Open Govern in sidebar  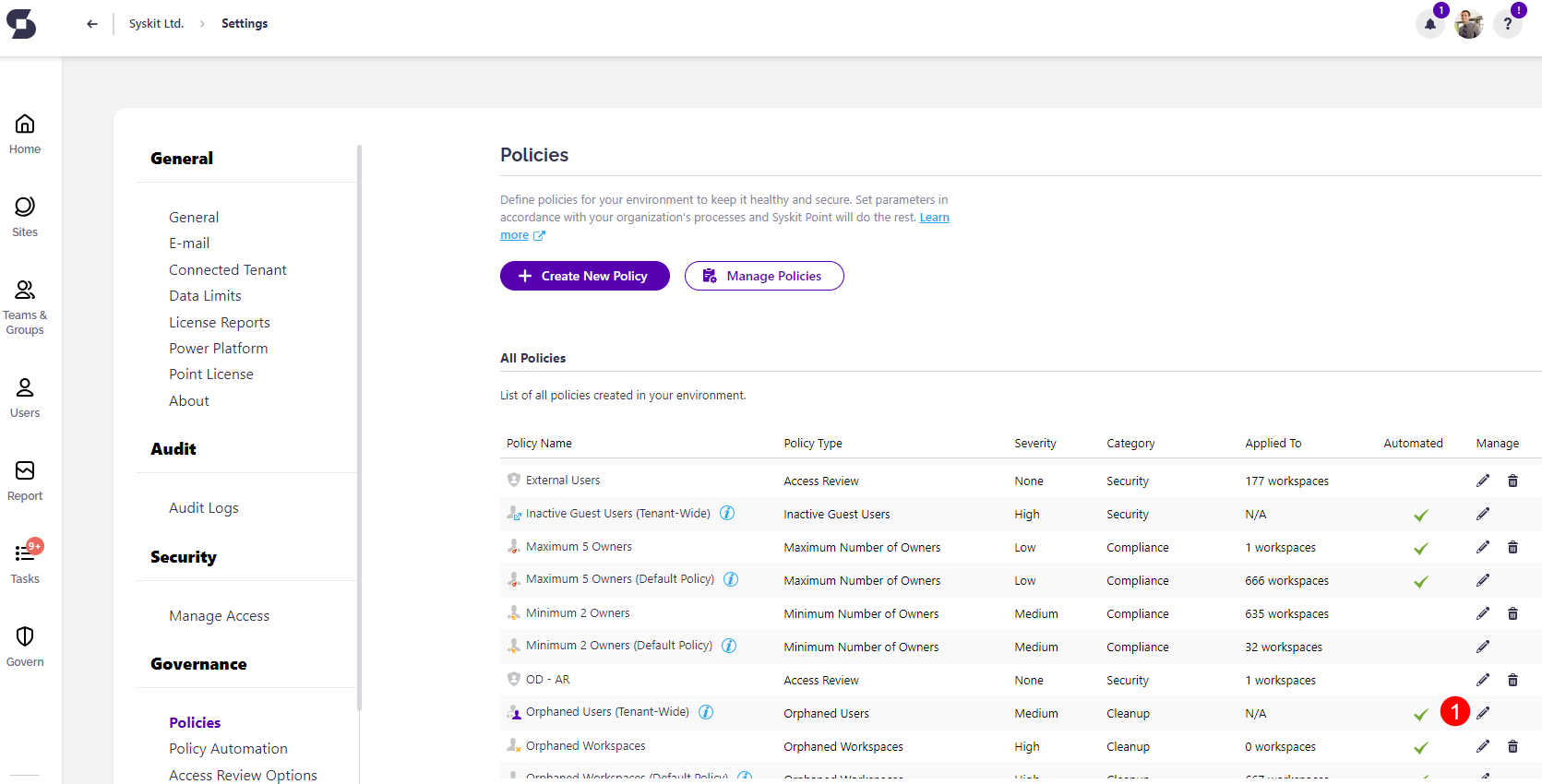[x=25, y=647]
